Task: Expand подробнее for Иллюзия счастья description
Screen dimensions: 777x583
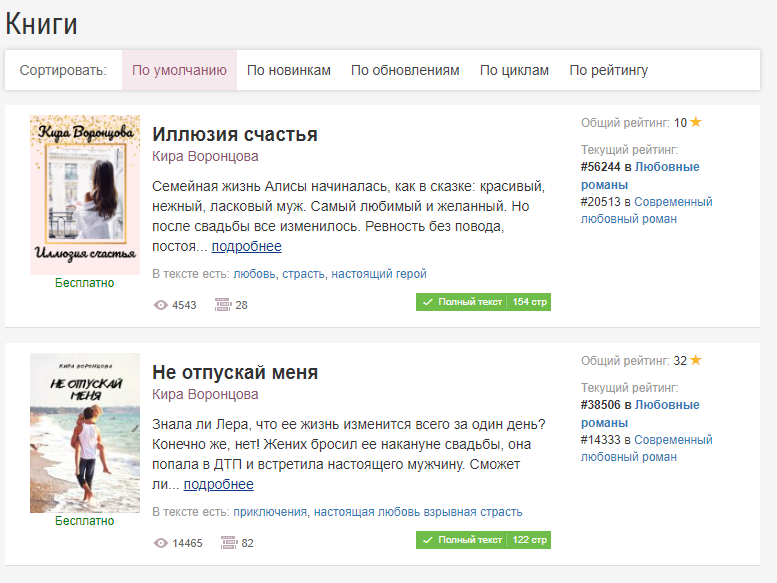Action: click(246, 246)
